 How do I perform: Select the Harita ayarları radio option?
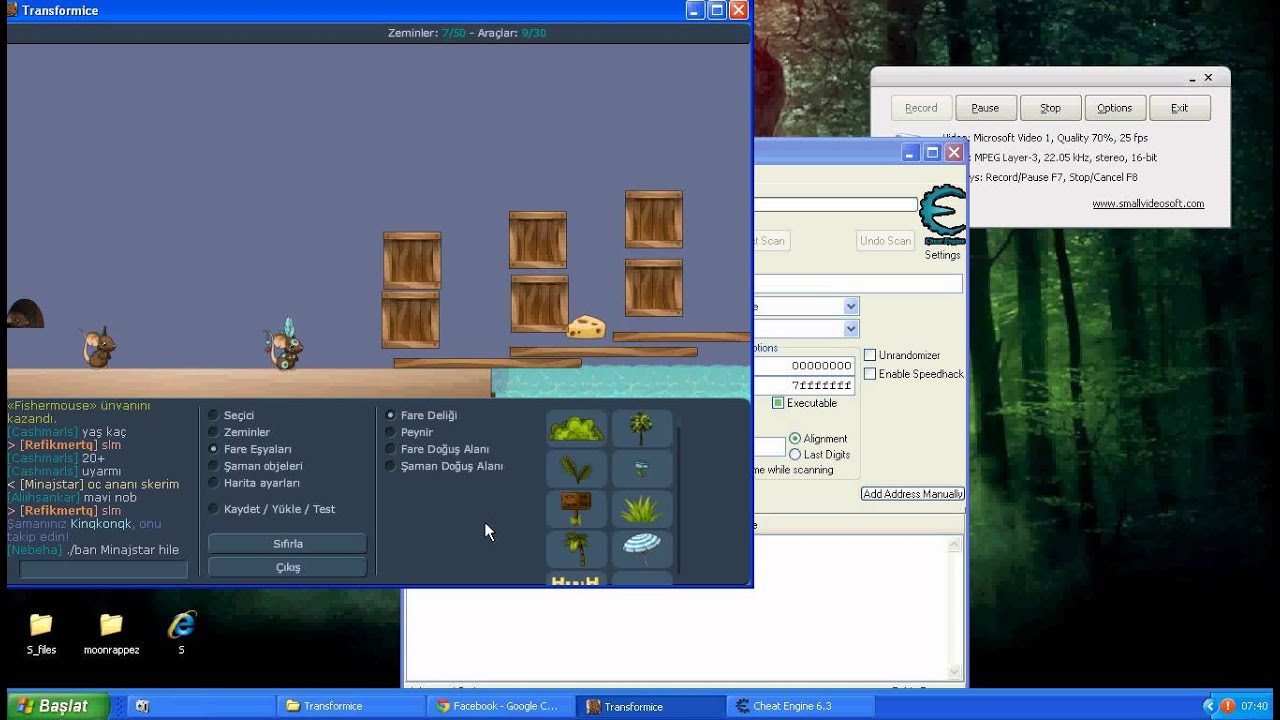213,483
